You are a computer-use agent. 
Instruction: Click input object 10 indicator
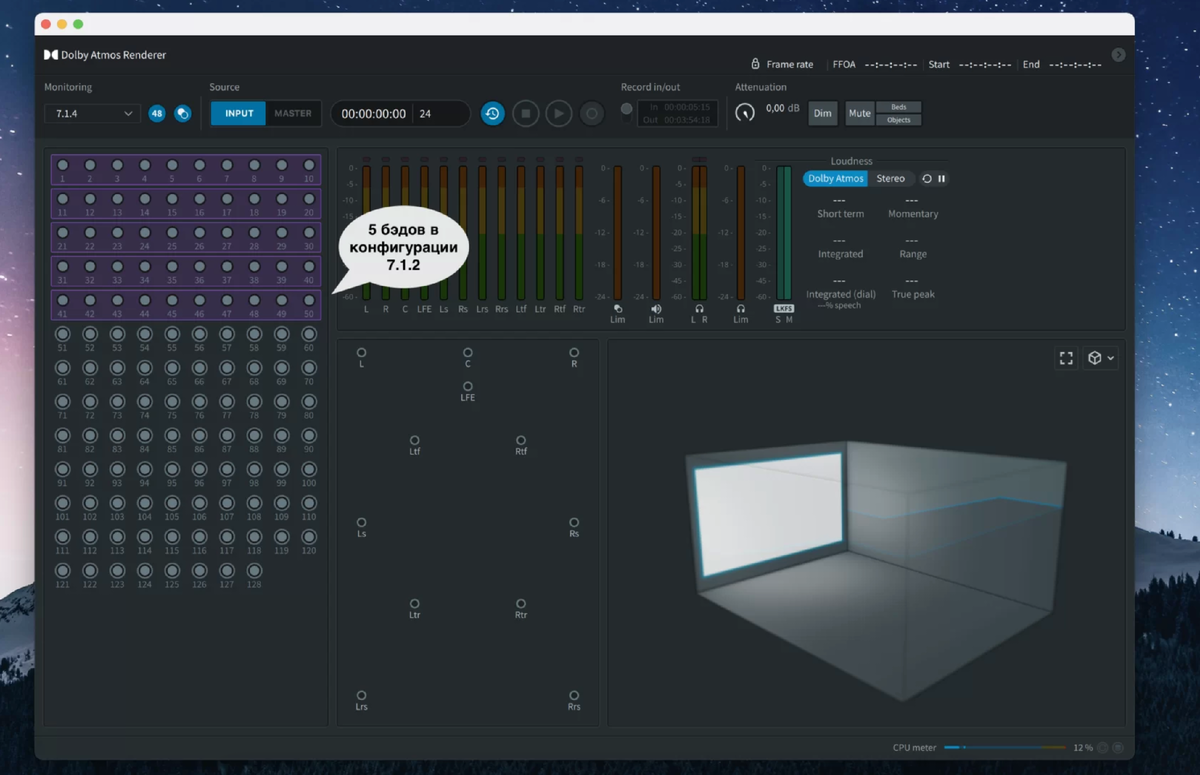point(309,166)
